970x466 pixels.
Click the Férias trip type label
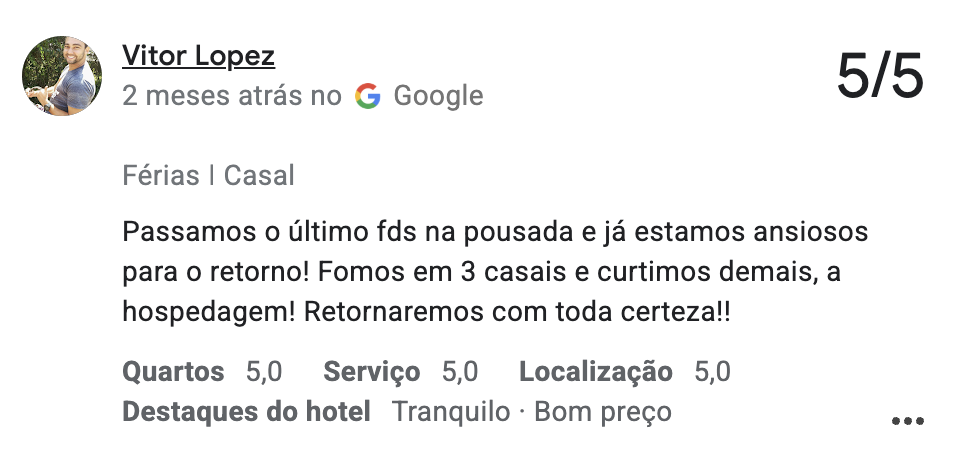tap(160, 176)
